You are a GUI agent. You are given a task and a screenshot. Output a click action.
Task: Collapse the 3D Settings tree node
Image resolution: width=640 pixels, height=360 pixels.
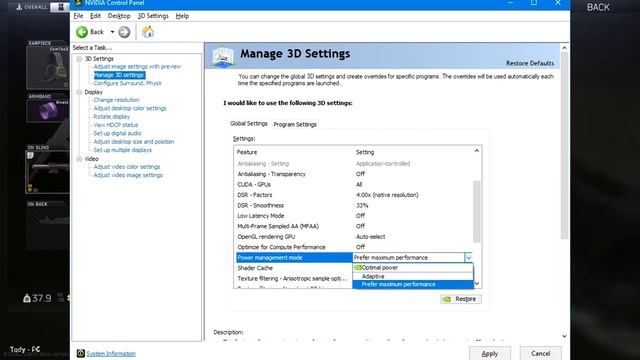coord(79,59)
